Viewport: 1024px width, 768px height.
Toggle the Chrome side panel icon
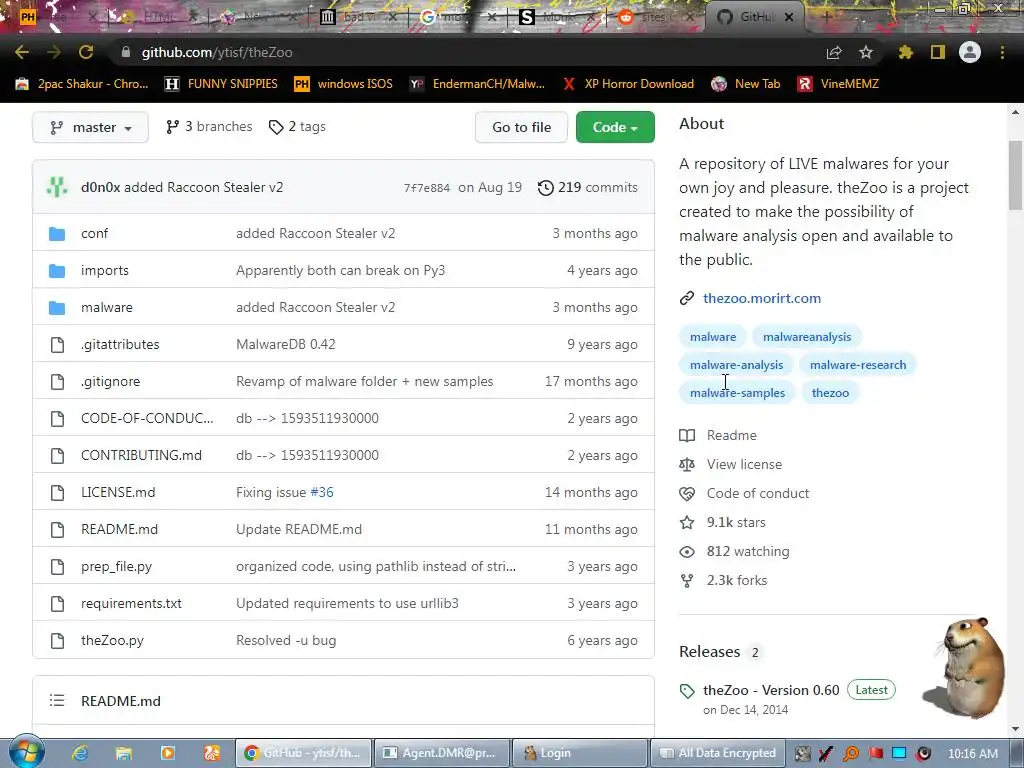tap(938, 52)
